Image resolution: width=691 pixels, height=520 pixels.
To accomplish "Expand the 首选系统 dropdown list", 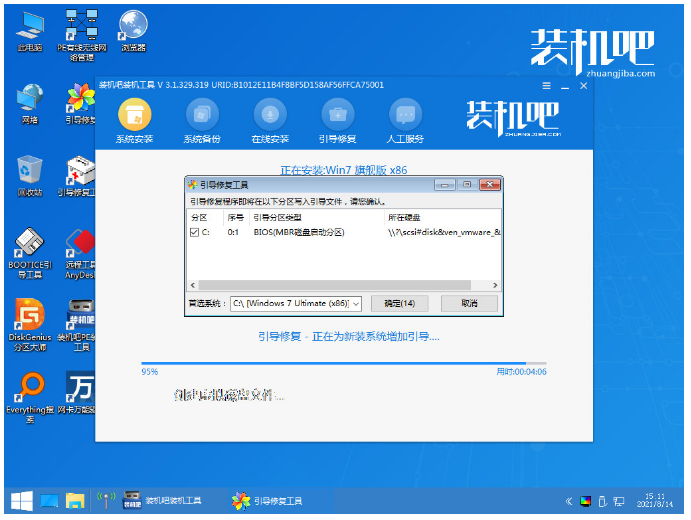I will [356, 303].
